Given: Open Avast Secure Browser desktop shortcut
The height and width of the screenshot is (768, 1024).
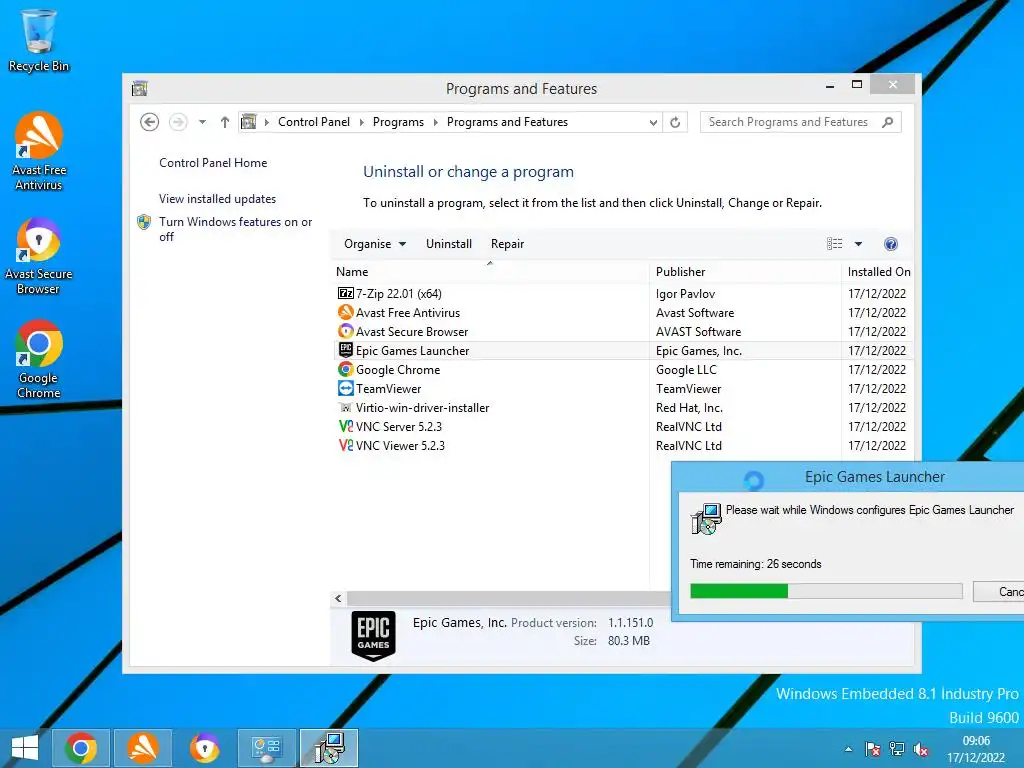Looking at the screenshot, I should pos(39,256).
